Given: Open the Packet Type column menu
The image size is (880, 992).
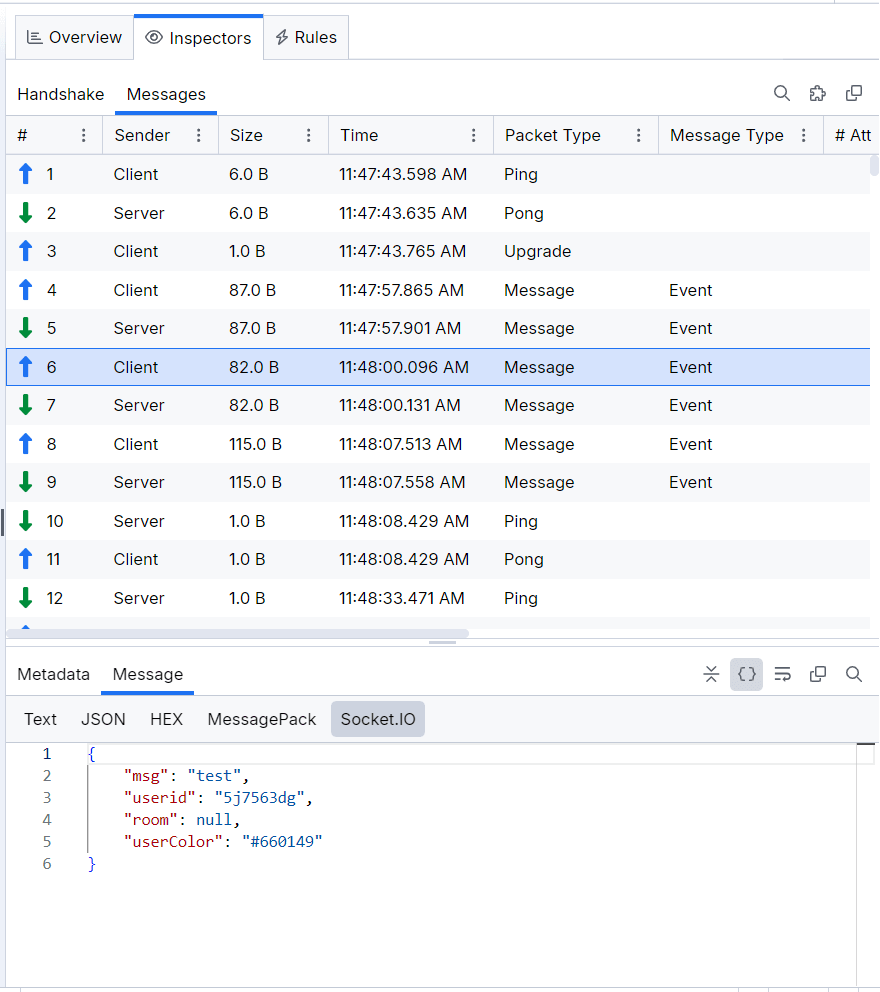Looking at the screenshot, I should point(639,135).
